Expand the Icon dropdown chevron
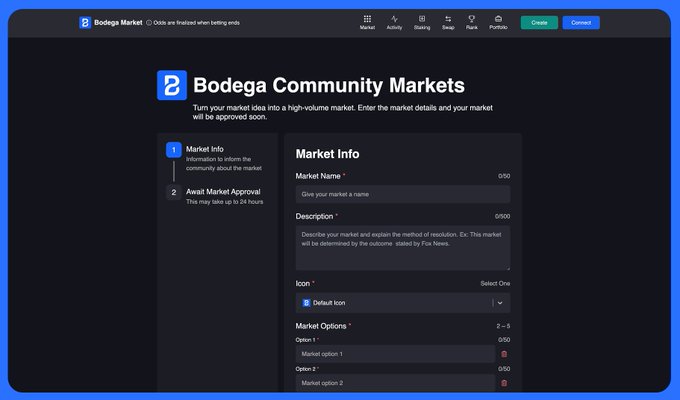The width and height of the screenshot is (680, 400). tap(500, 303)
